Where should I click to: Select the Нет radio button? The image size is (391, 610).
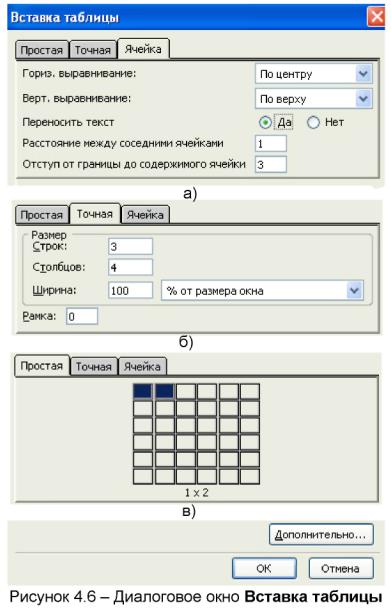pyautogui.click(x=313, y=123)
